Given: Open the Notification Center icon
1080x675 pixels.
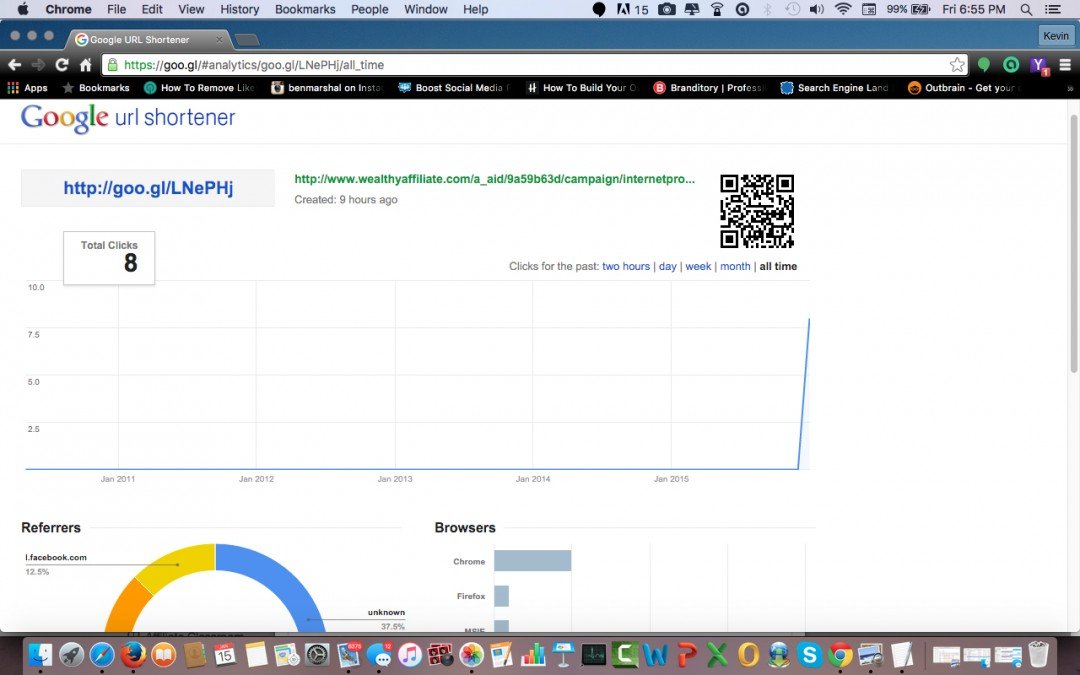Looking at the screenshot, I should pos(1054,10).
